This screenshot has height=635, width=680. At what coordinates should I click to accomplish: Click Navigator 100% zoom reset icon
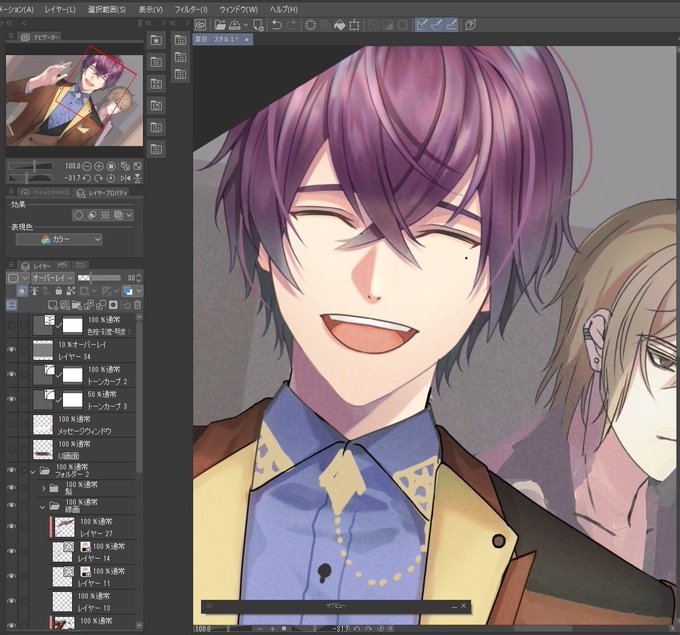[x=111, y=166]
